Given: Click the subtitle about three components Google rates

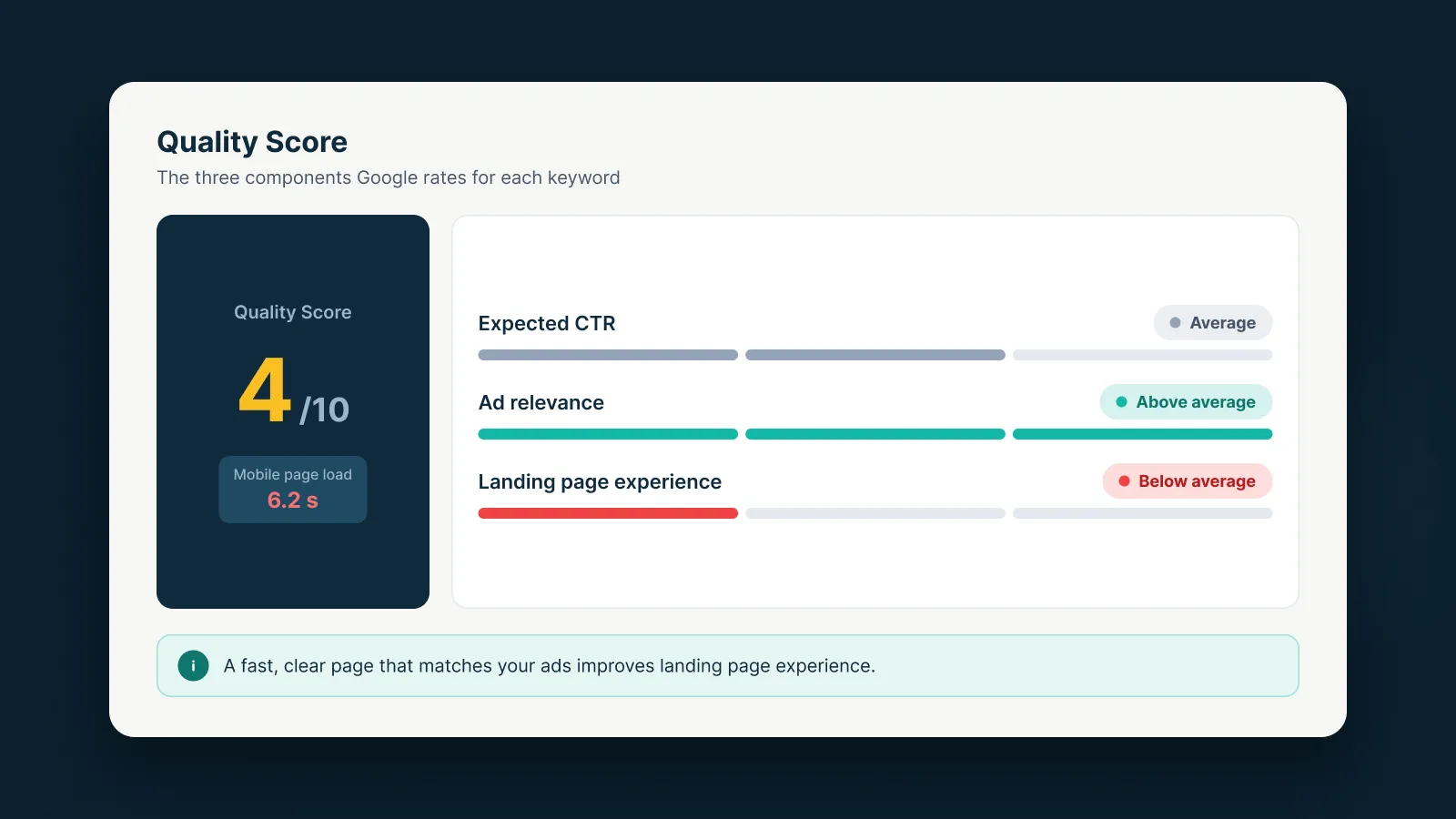Looking at the screenshot, I should pos(389,177).
